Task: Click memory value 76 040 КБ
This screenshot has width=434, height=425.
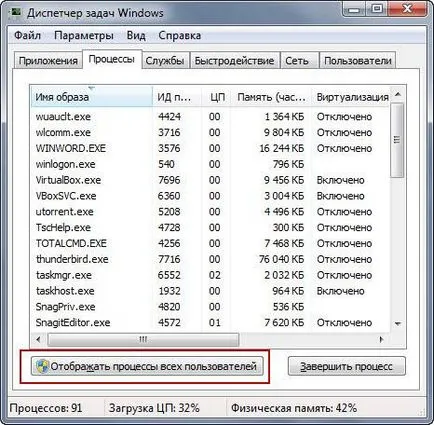Action: 282,259
